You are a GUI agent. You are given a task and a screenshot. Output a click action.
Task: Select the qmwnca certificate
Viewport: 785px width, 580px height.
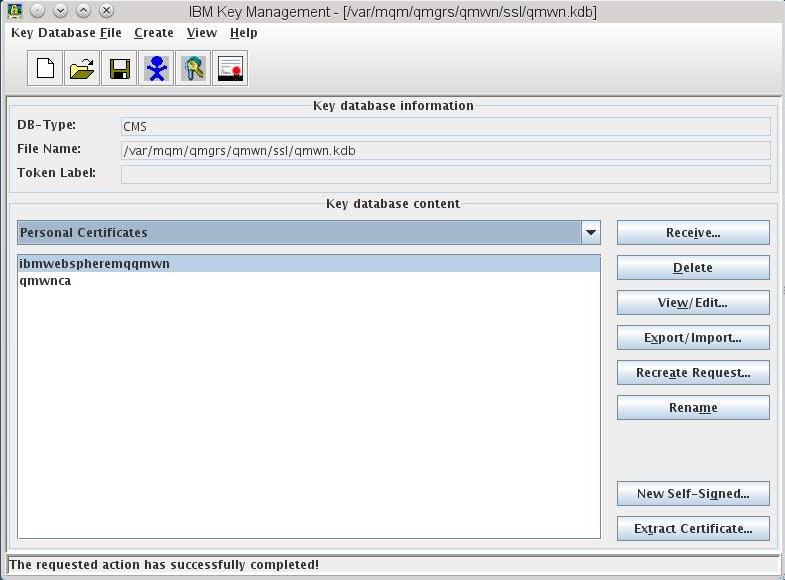coord(309,281)
